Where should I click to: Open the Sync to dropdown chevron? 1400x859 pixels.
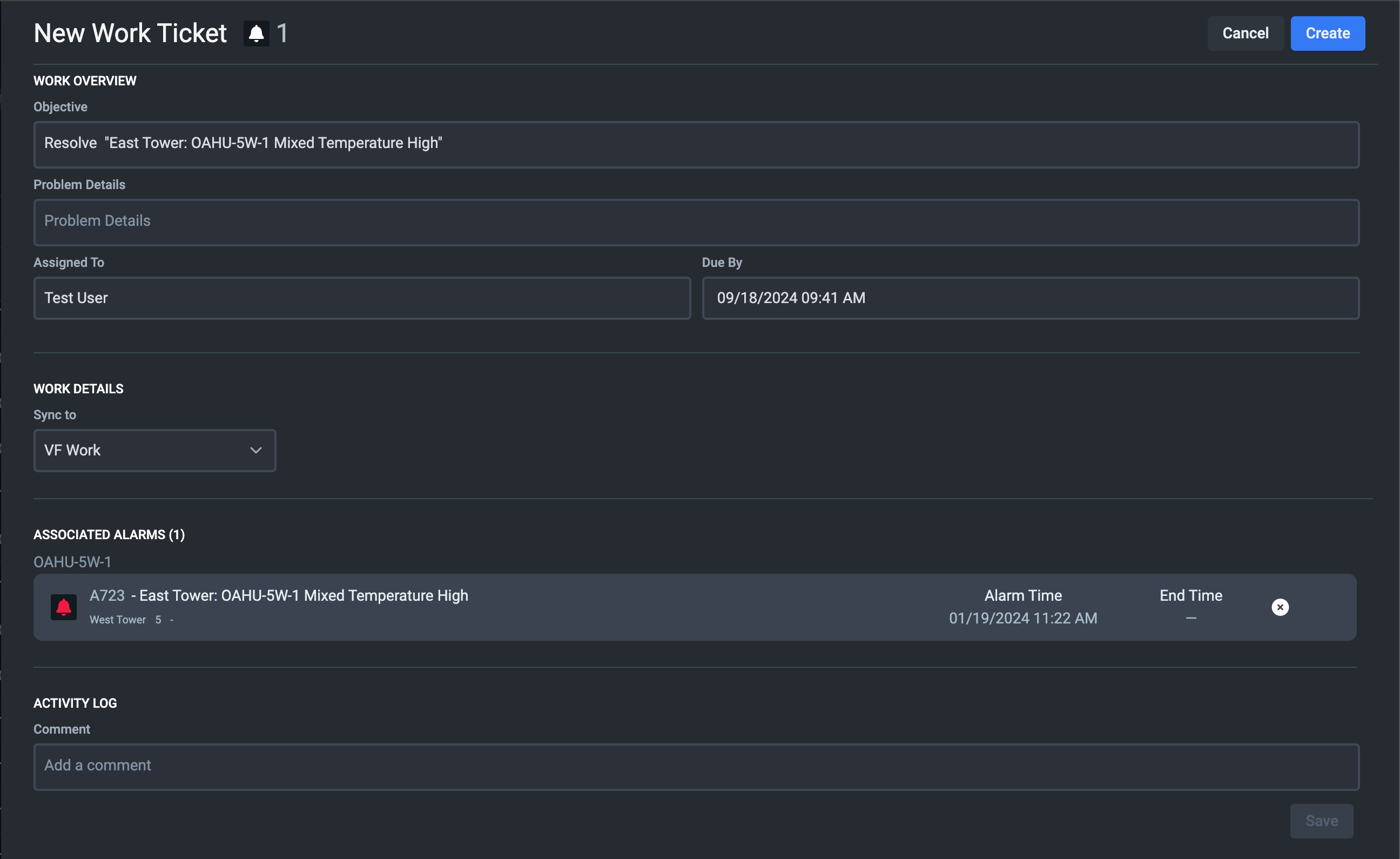255,450
